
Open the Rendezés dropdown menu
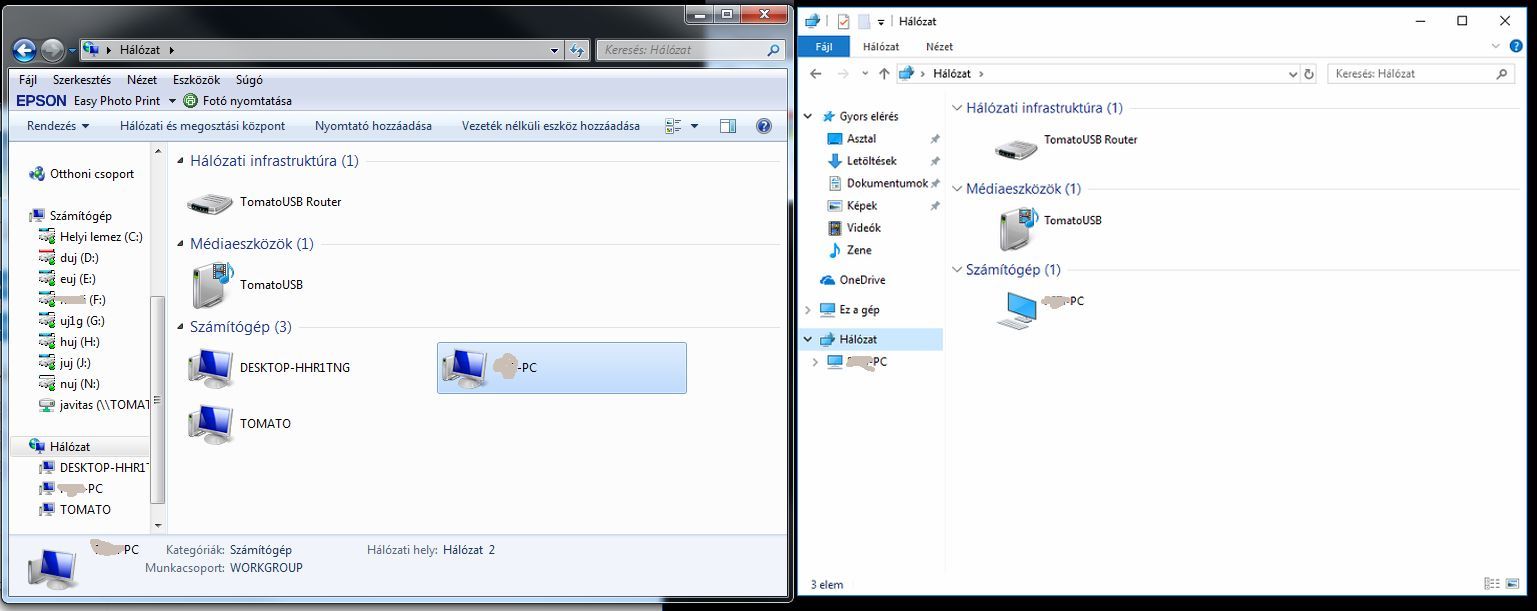point(58,126)
